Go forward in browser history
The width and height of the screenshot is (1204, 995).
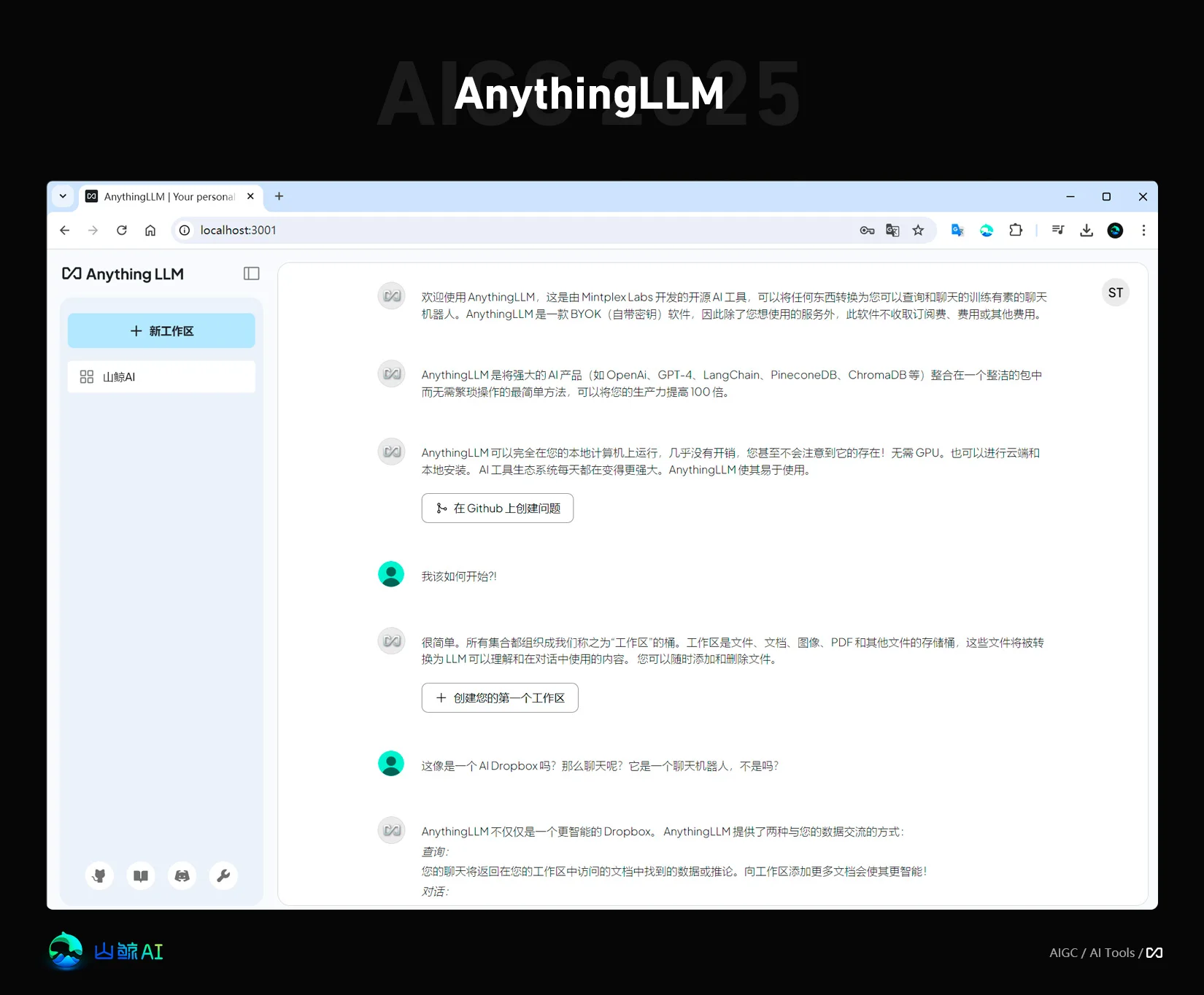pyautogui.click(x=93, y=231)
